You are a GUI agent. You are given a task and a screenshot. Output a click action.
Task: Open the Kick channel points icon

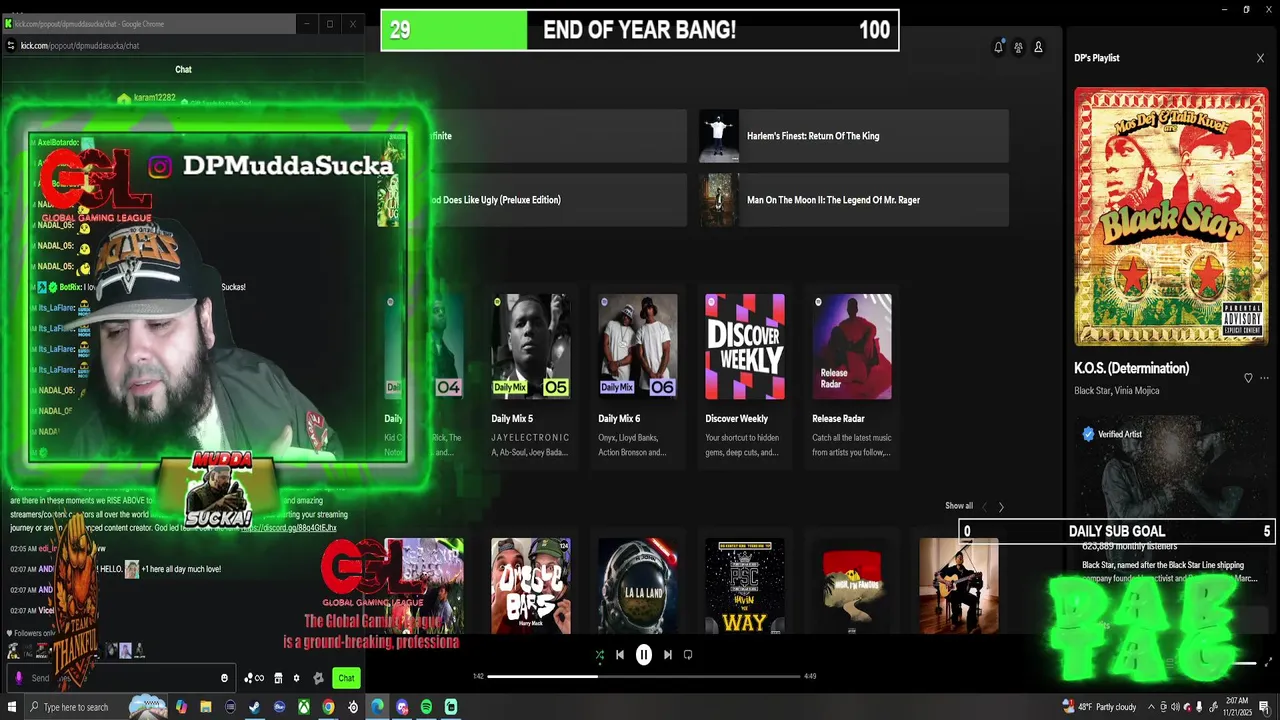(x=254, y=678)
